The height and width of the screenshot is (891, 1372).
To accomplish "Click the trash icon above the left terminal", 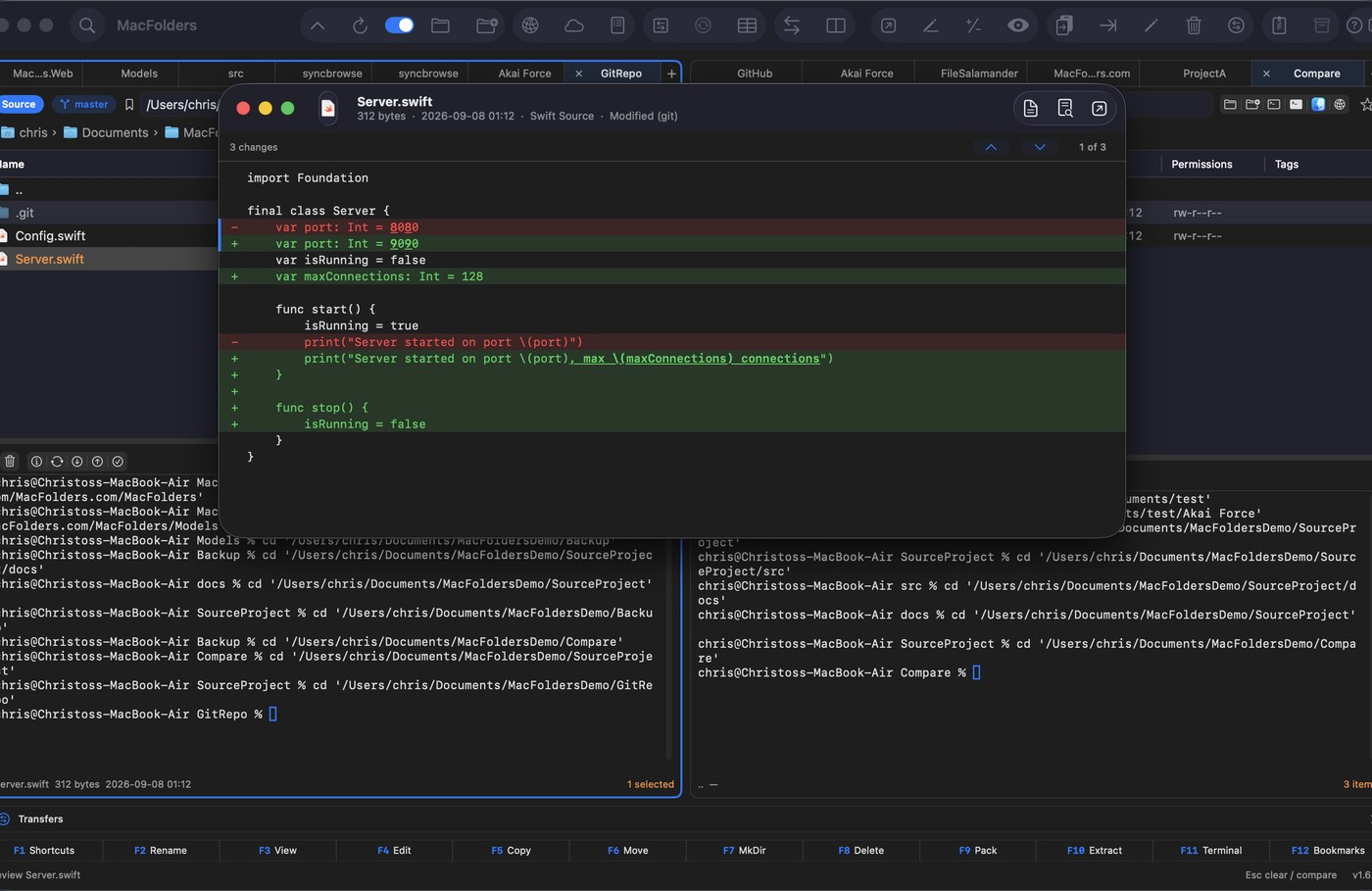I will [x=10, y=462].
